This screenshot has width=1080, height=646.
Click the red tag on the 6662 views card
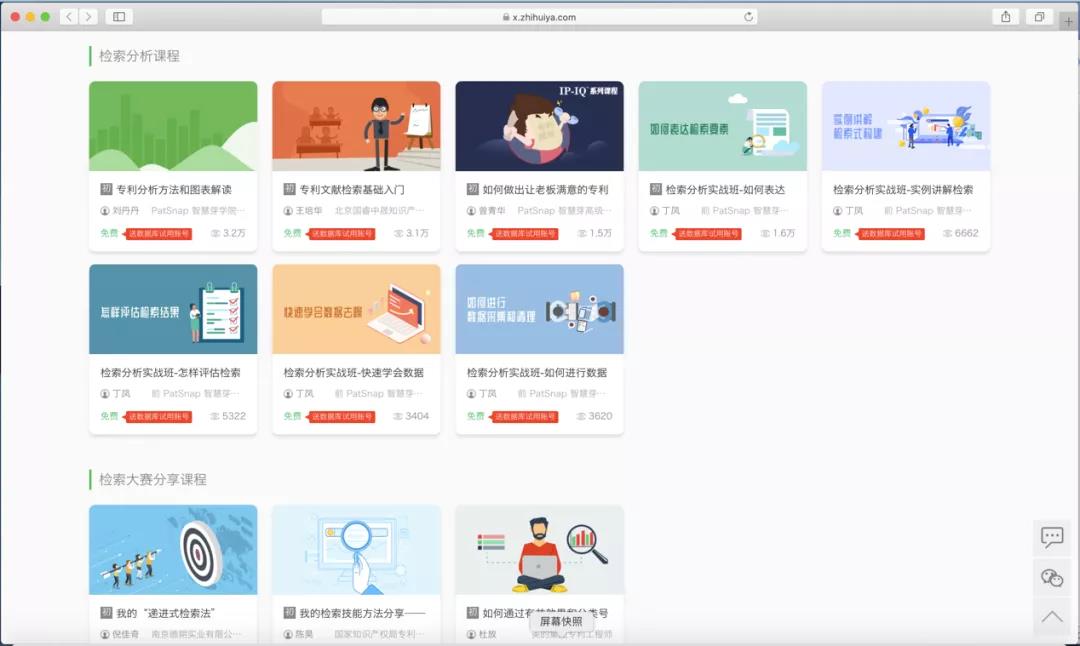pyautogui.click(x=891, y=233)
